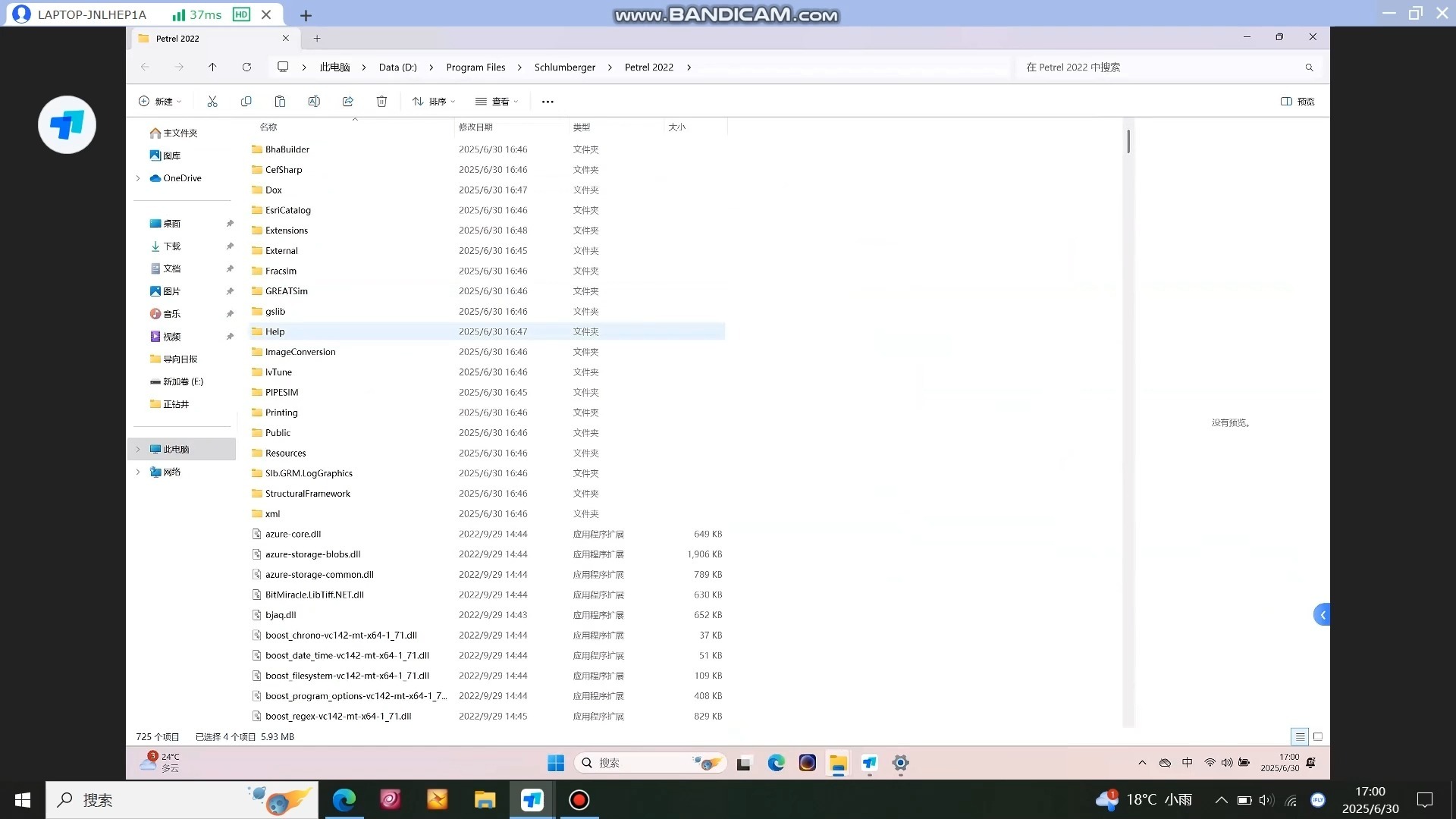Expand the OneDrive tree node
1456x819 pixels.
138,178
